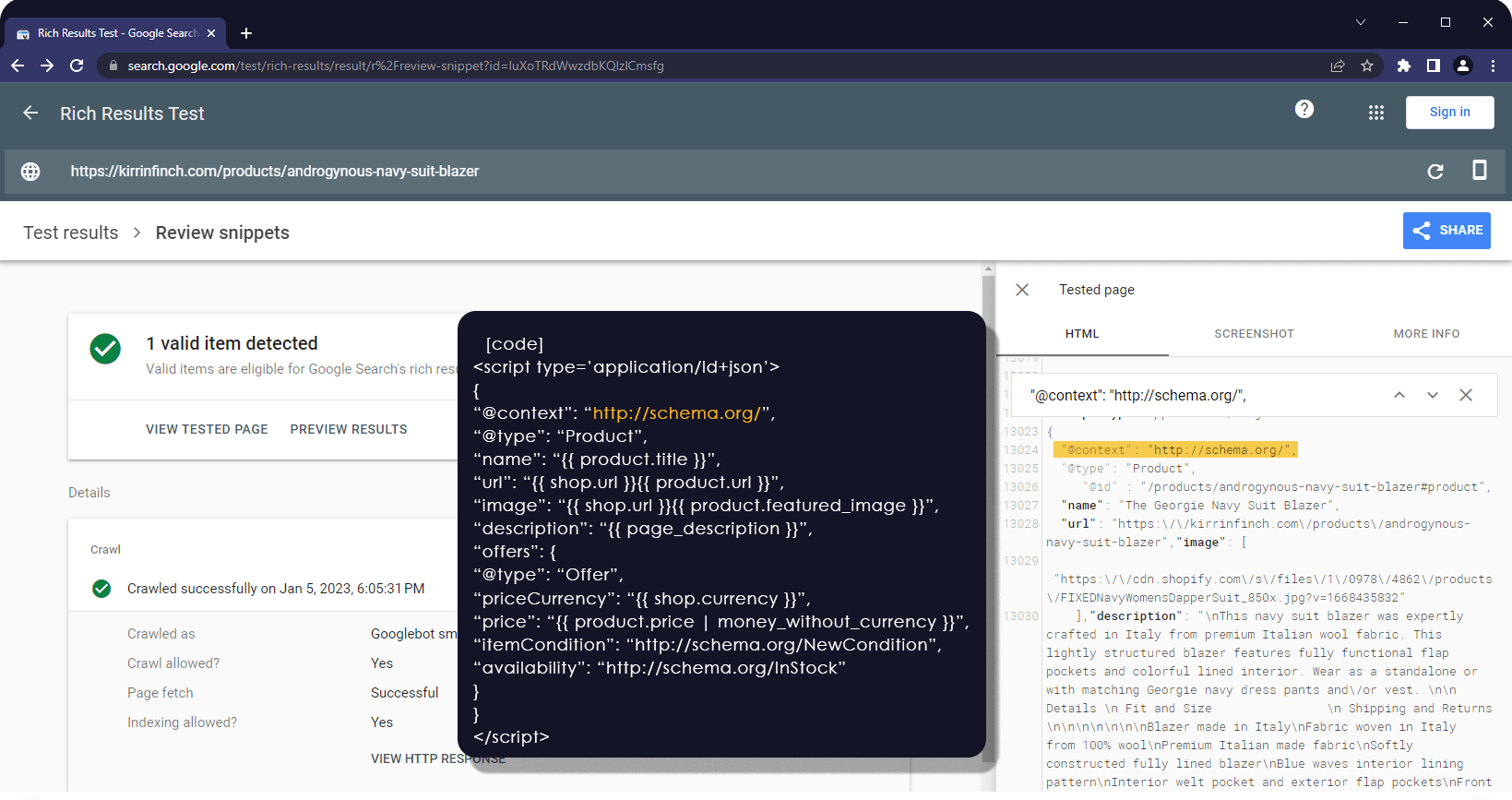Click the '1 valid item detected' heading
The width and height of the screenshot is (1512, 800).
click(232, 343)
